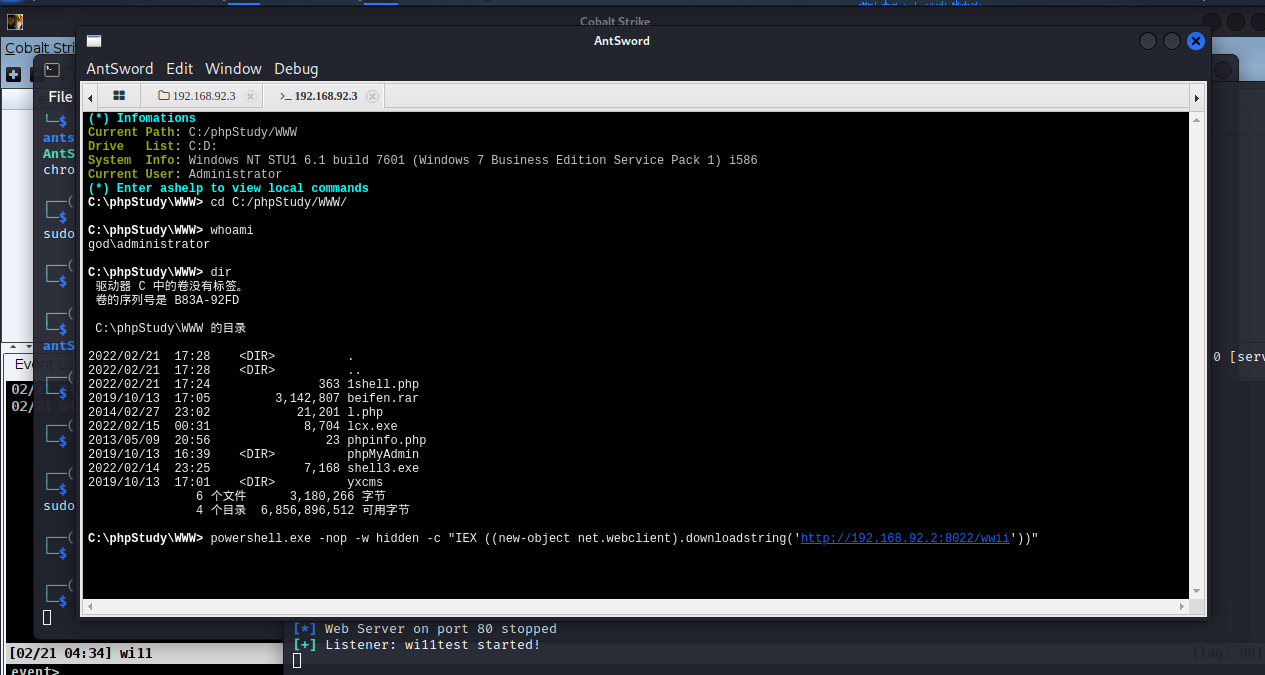The image size is (1265, 675).
Task: Click the Cobalt Strike menu in background window
Action: [41, 48]
